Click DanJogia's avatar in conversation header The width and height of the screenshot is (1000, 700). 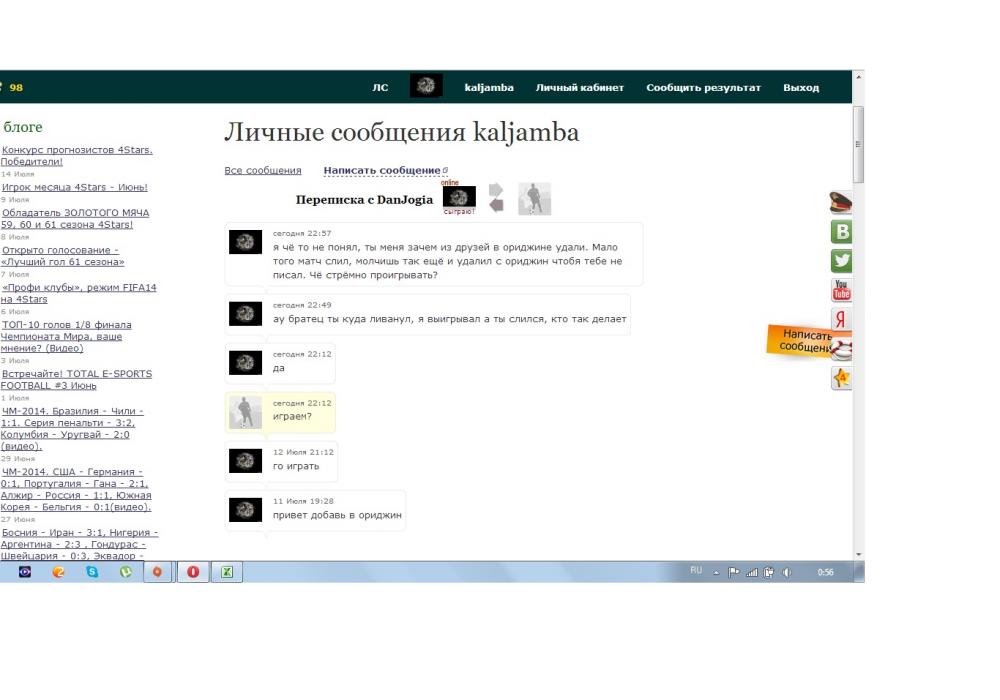pos(458,198)
